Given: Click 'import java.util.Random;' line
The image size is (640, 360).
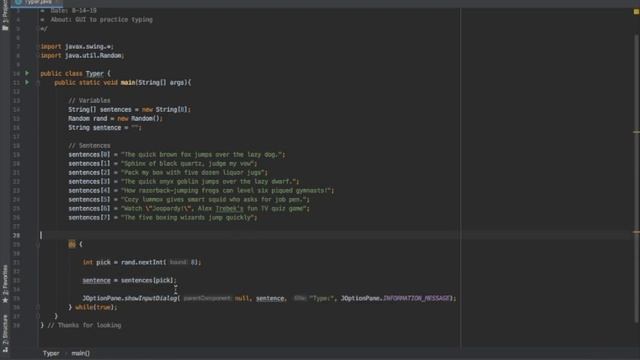Looking at the screenshot, I should click(x=82, y=56).
